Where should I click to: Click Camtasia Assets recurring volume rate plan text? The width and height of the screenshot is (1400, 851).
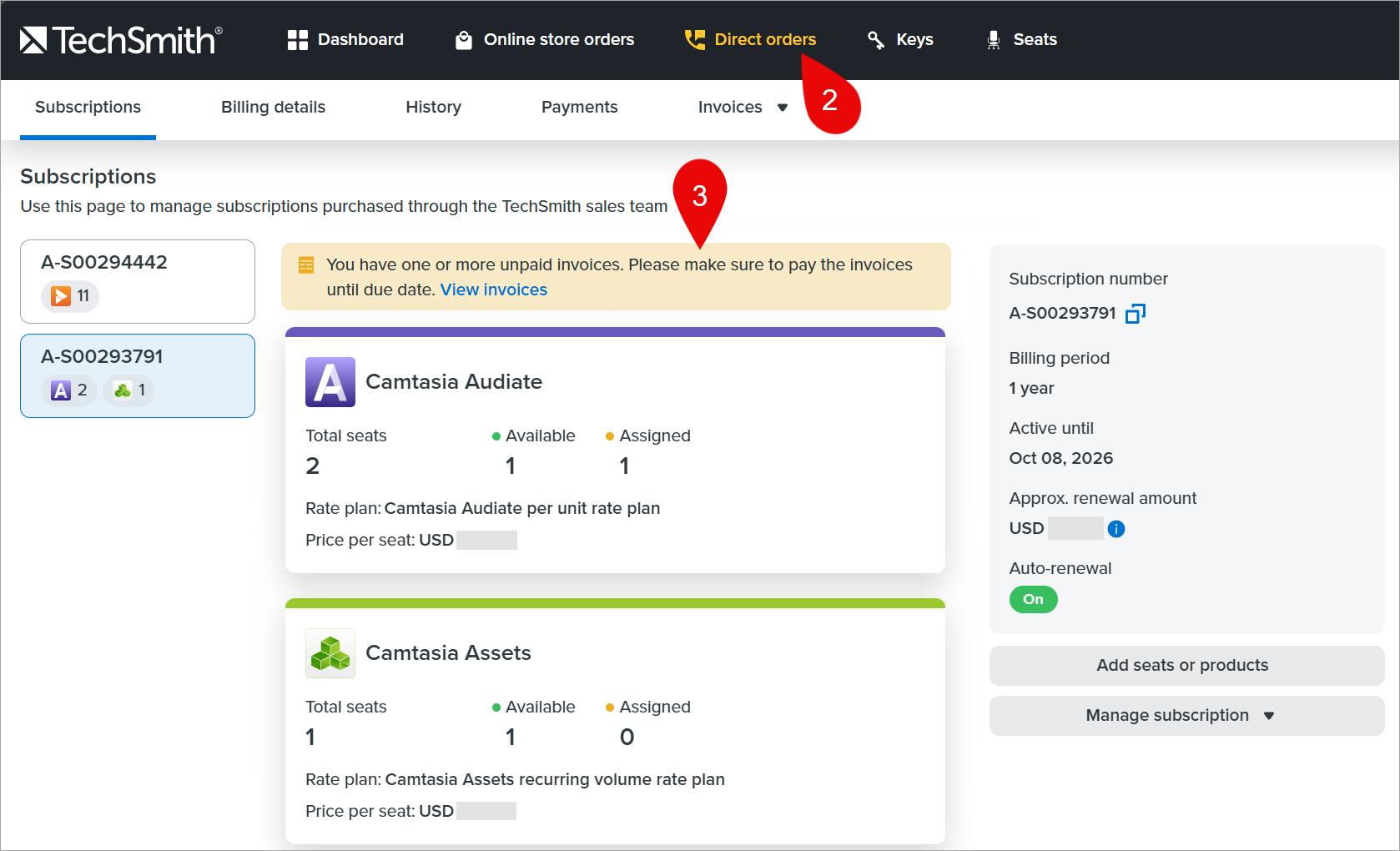(555, 780)
